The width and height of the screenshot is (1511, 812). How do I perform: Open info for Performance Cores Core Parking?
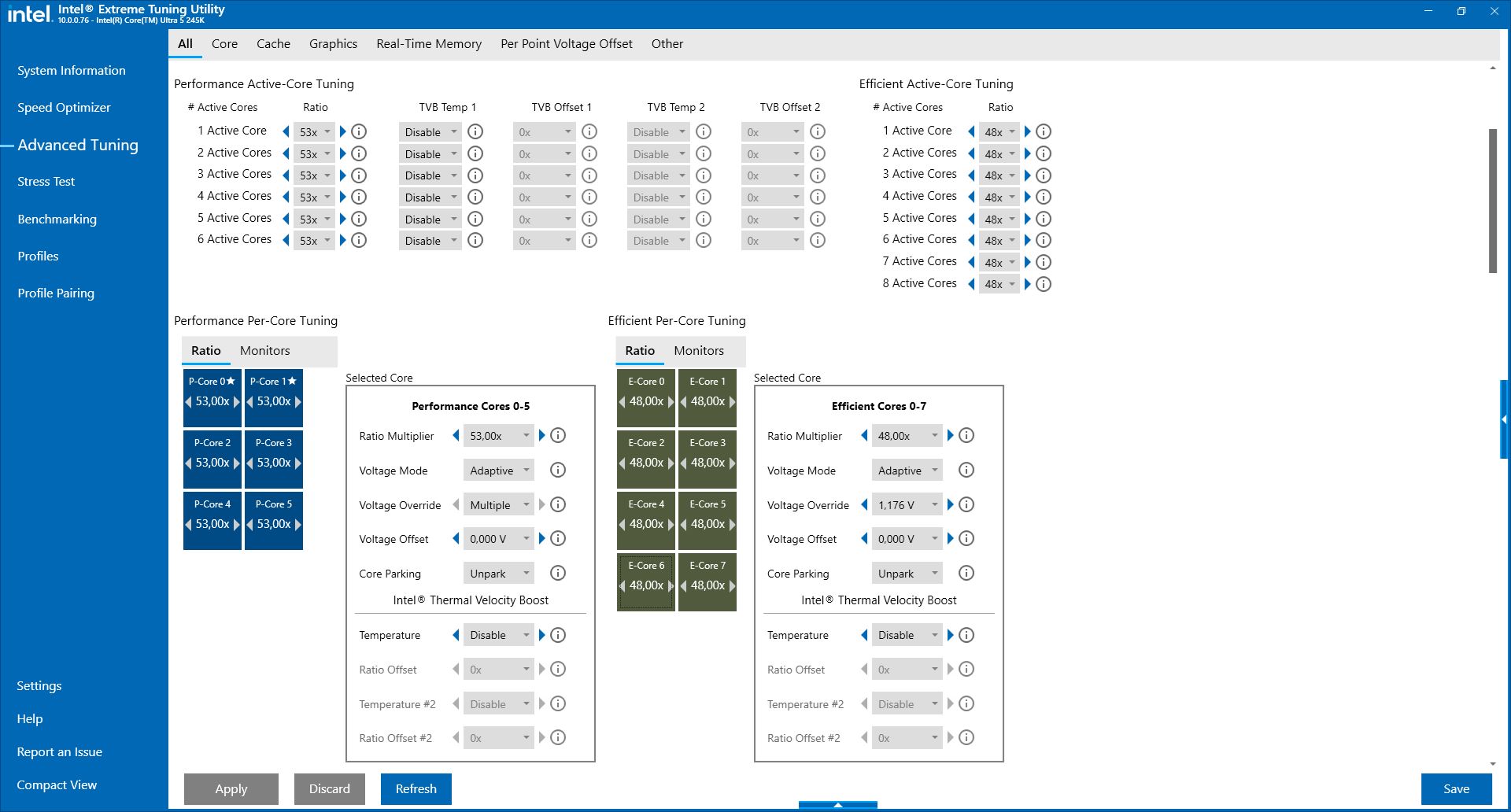coord(558,573)
